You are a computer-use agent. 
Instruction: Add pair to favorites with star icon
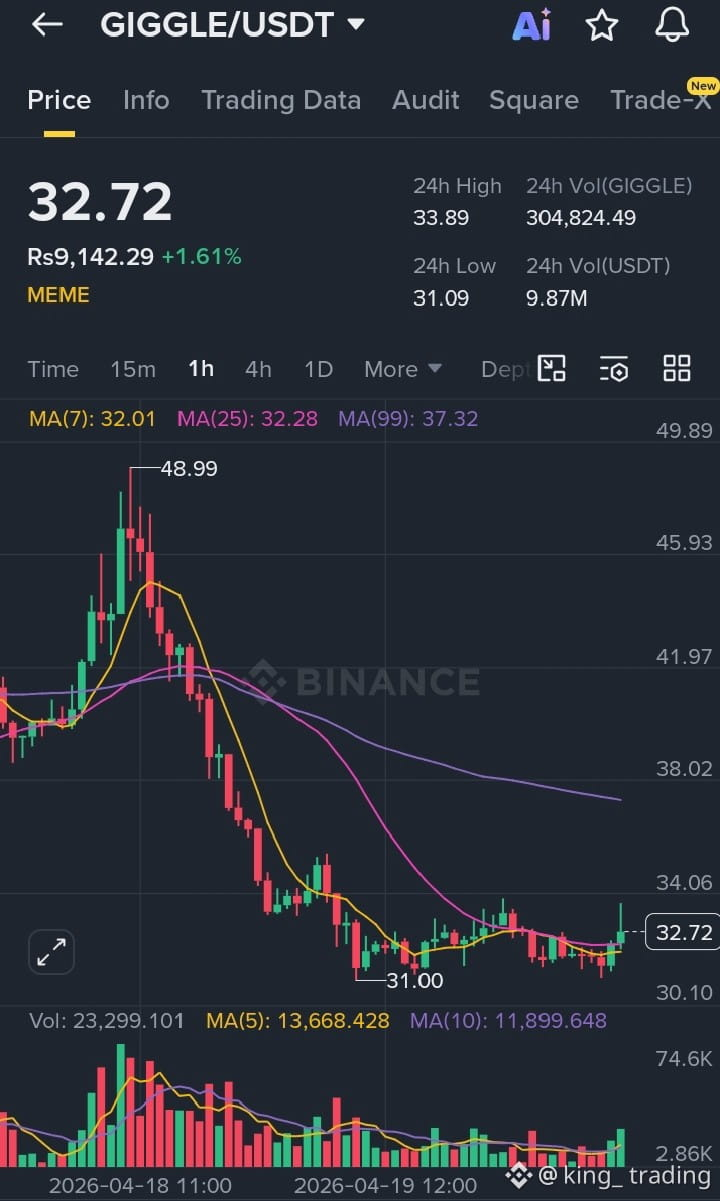[601, 26]
